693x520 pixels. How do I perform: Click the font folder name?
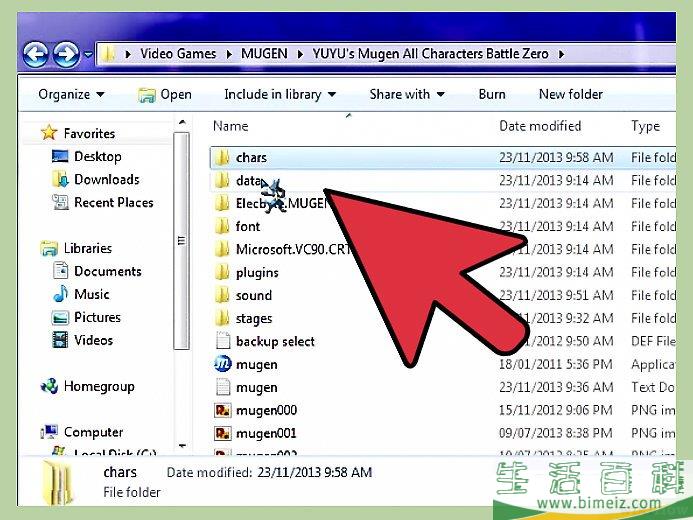(x=248, y=226)
